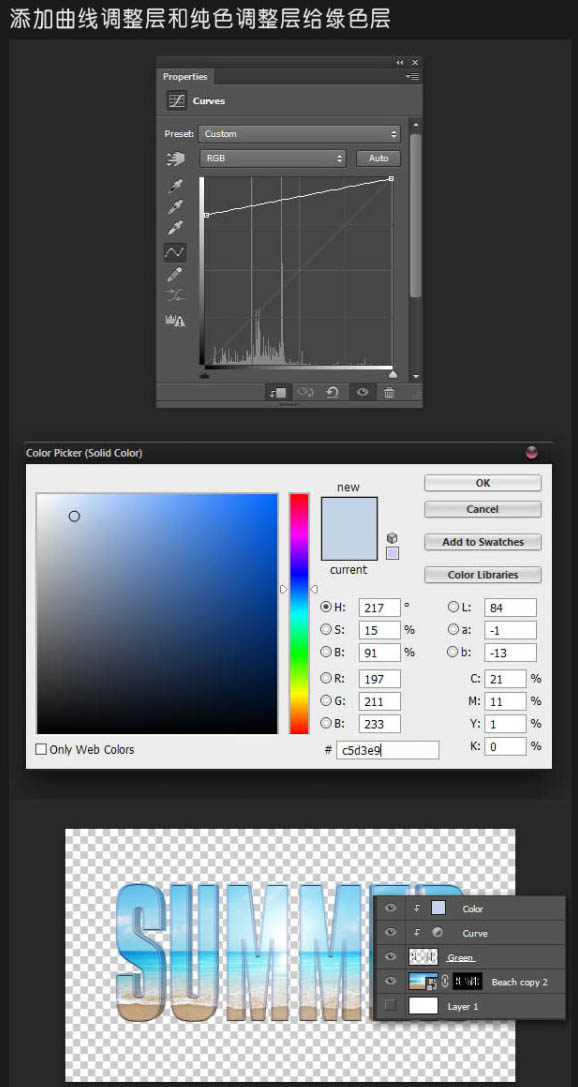Open the Preset Custom dropdown
This screenshot has width=578, height=1087.
299,134
